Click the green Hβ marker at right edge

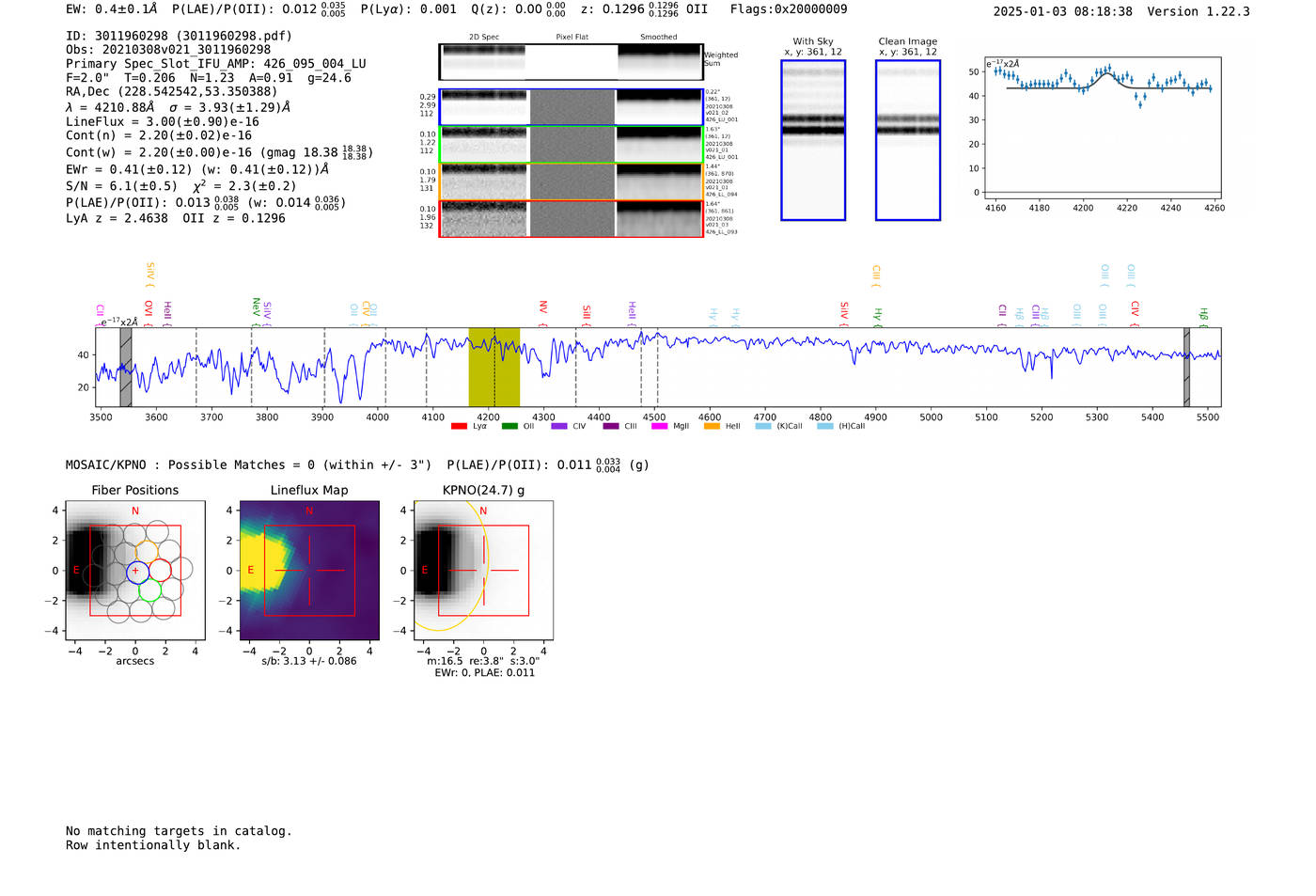[x=1203, y=315]
